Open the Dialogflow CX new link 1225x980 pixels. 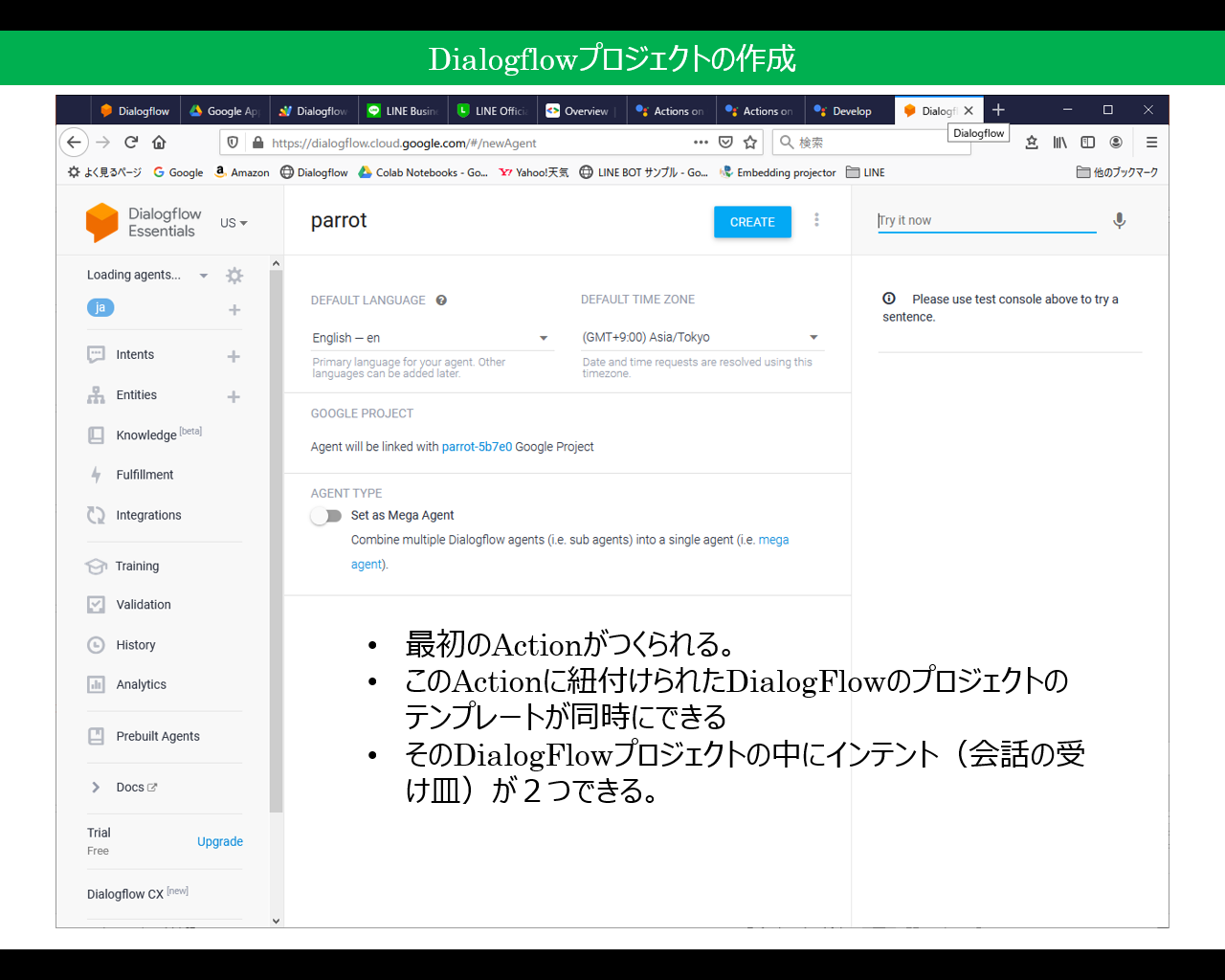pyautogui.click(x=138, y=894)
